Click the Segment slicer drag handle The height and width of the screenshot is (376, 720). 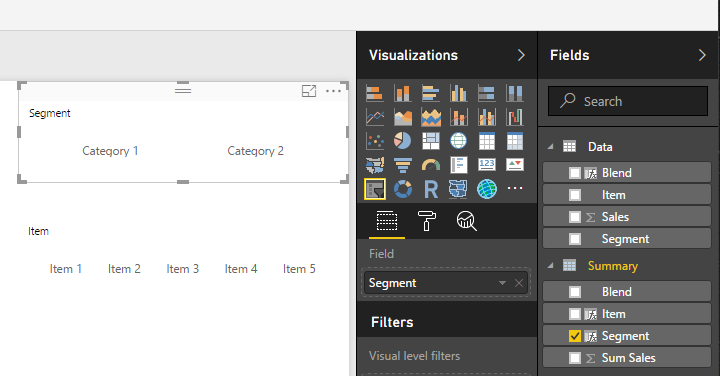[x=183, y=90]
